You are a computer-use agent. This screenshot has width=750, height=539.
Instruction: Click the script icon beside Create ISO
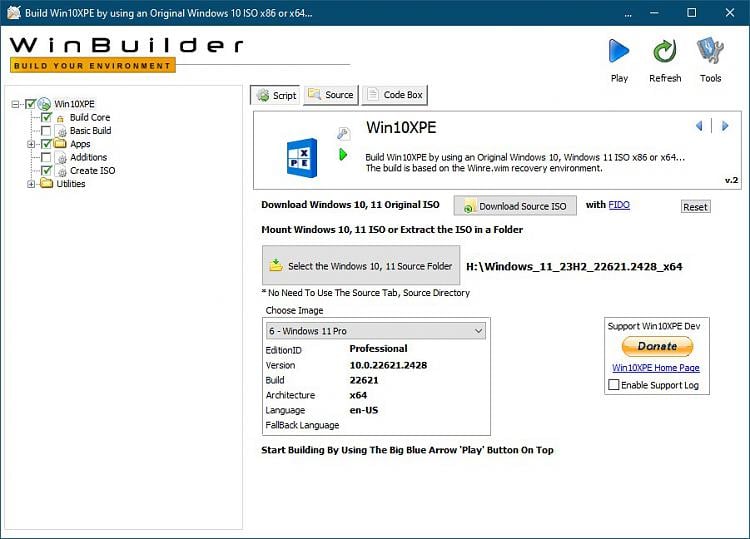click(61, 171)
